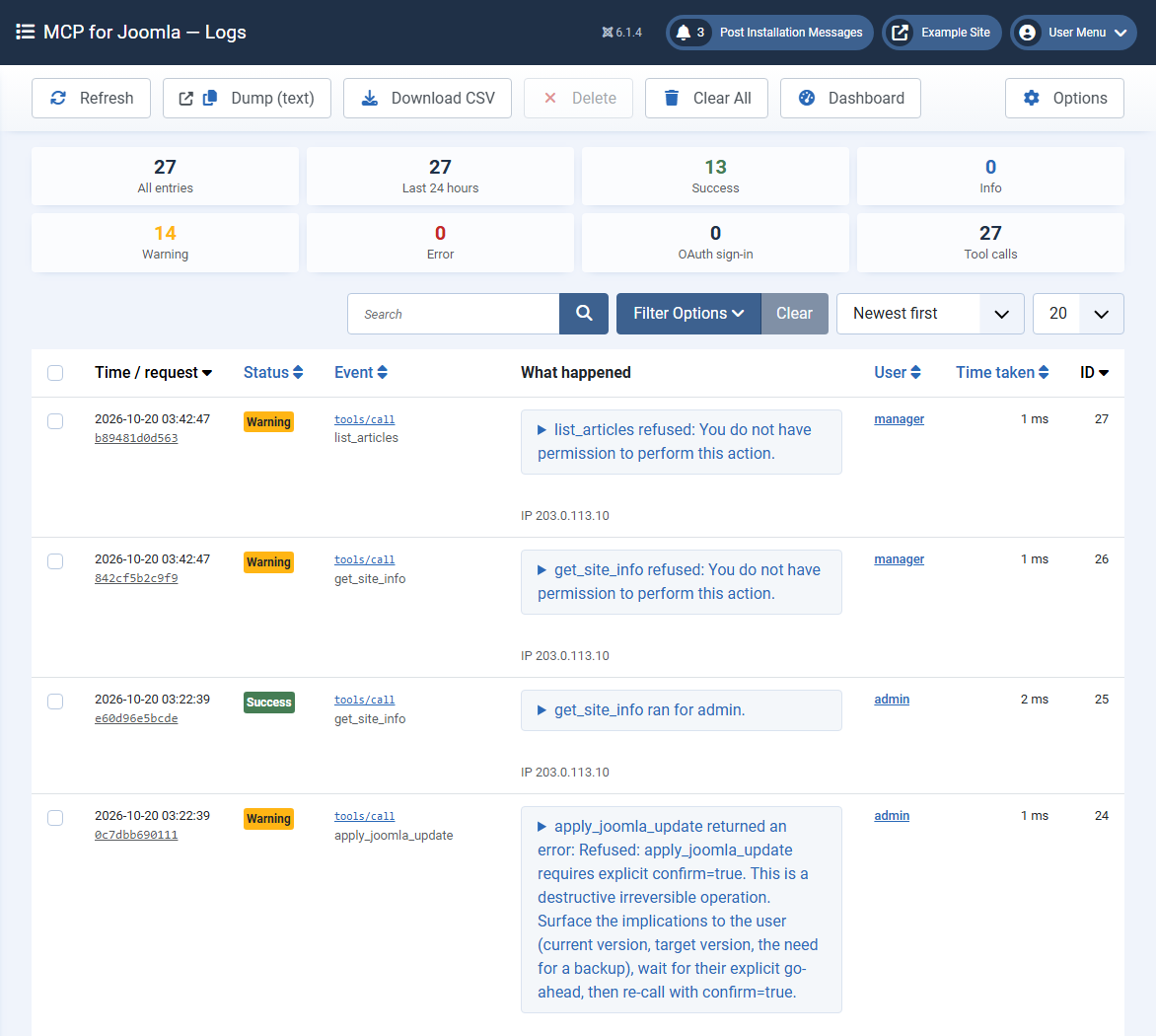Sort by ID column arrow
The image size is (1156, 1036).
(x=1104, y=373)
